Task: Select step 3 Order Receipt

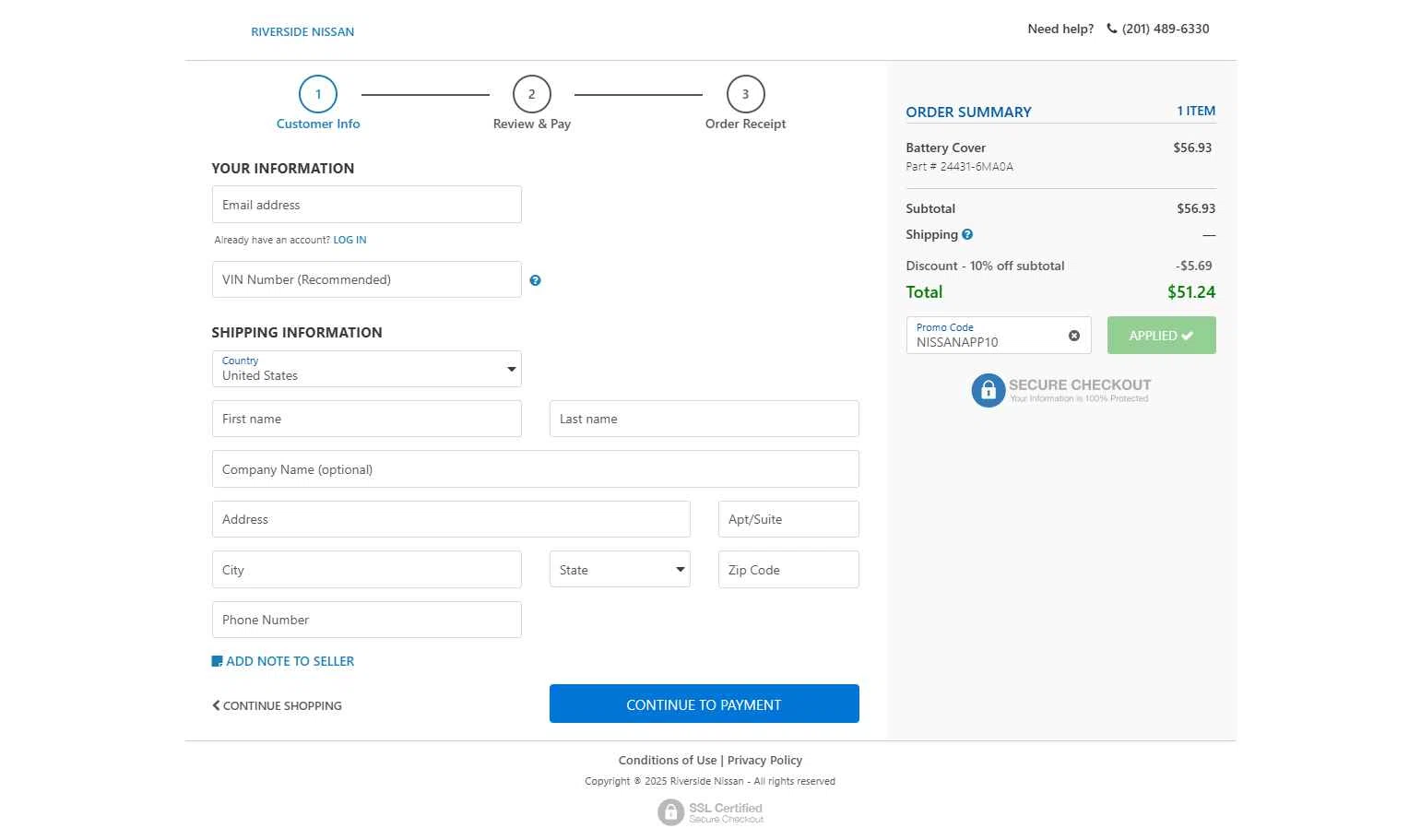Action: click(745, 103)
